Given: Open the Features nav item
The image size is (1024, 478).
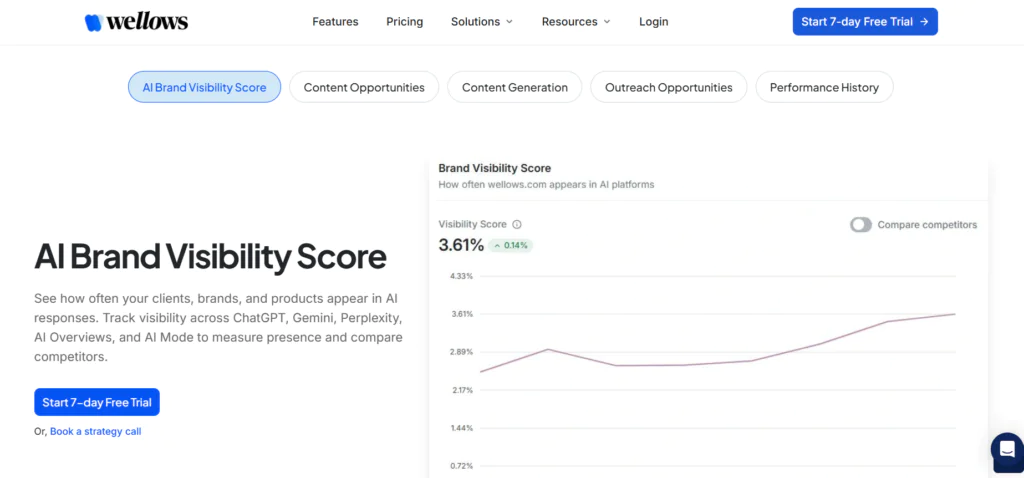Looking at the screenshot, I should click(335, 22).
